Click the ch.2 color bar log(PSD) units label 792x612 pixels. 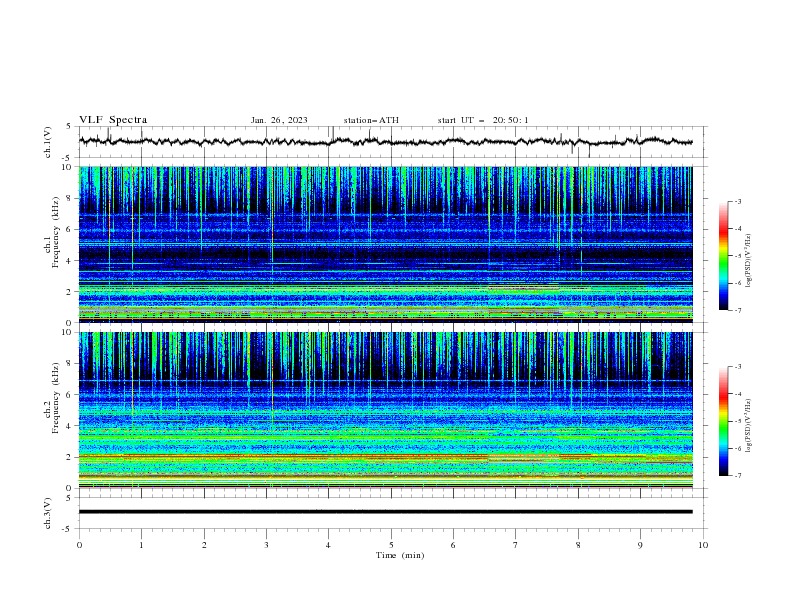coord(749,426)
